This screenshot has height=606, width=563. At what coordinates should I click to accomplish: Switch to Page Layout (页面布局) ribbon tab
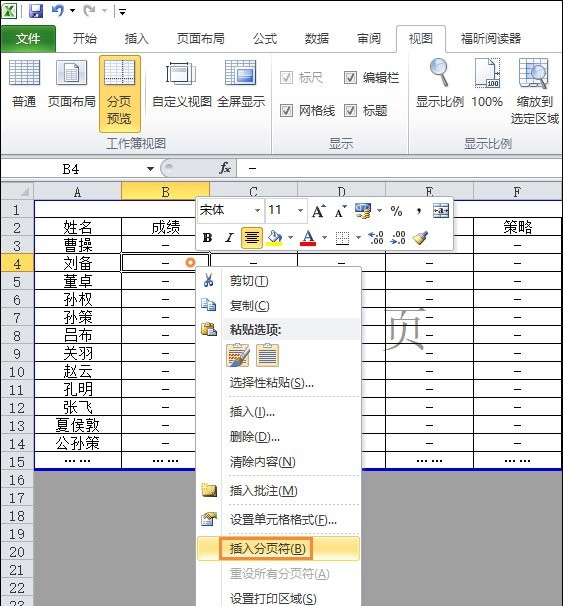201,38
